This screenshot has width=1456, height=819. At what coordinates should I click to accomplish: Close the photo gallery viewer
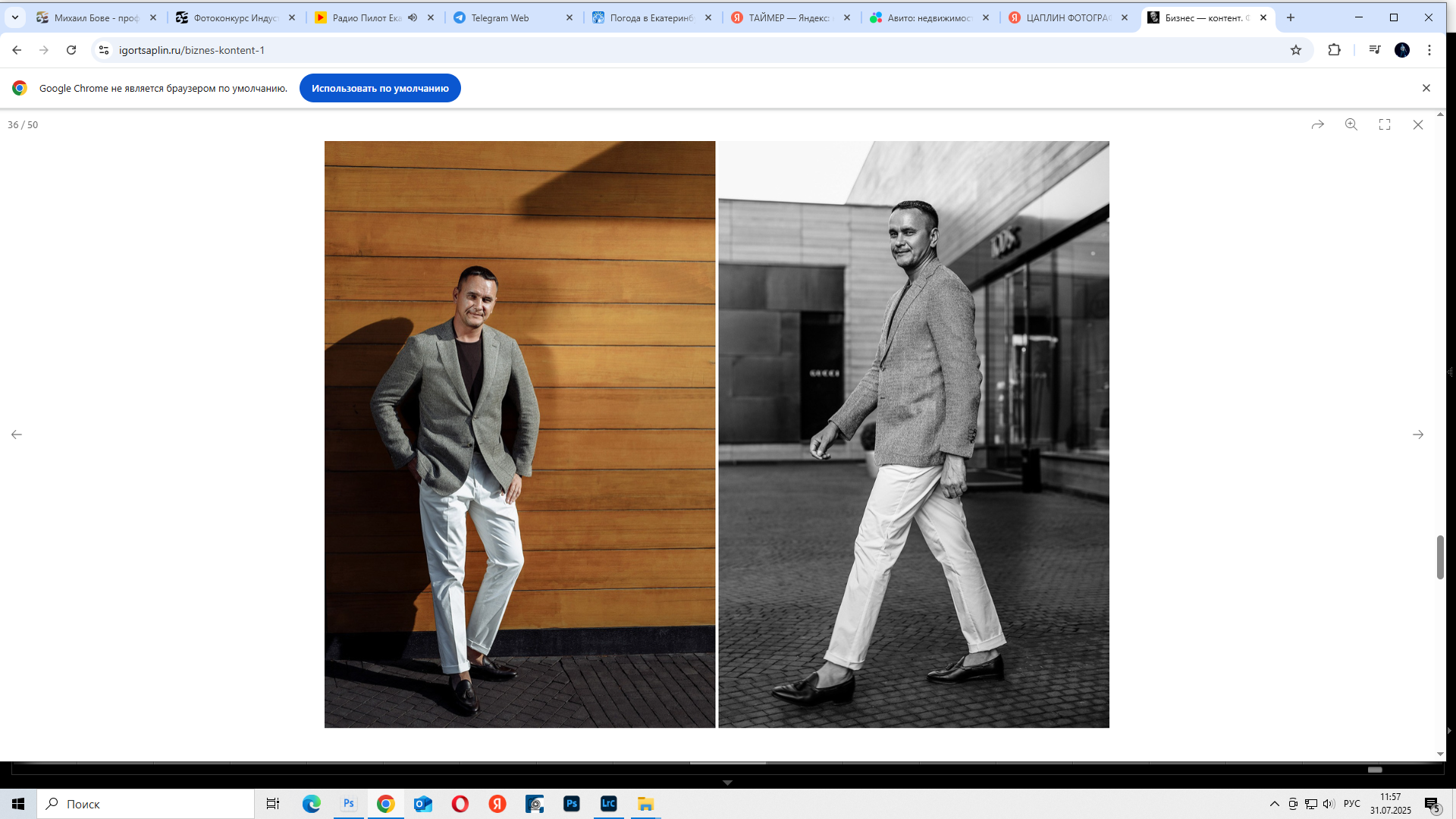[1418, 124]
